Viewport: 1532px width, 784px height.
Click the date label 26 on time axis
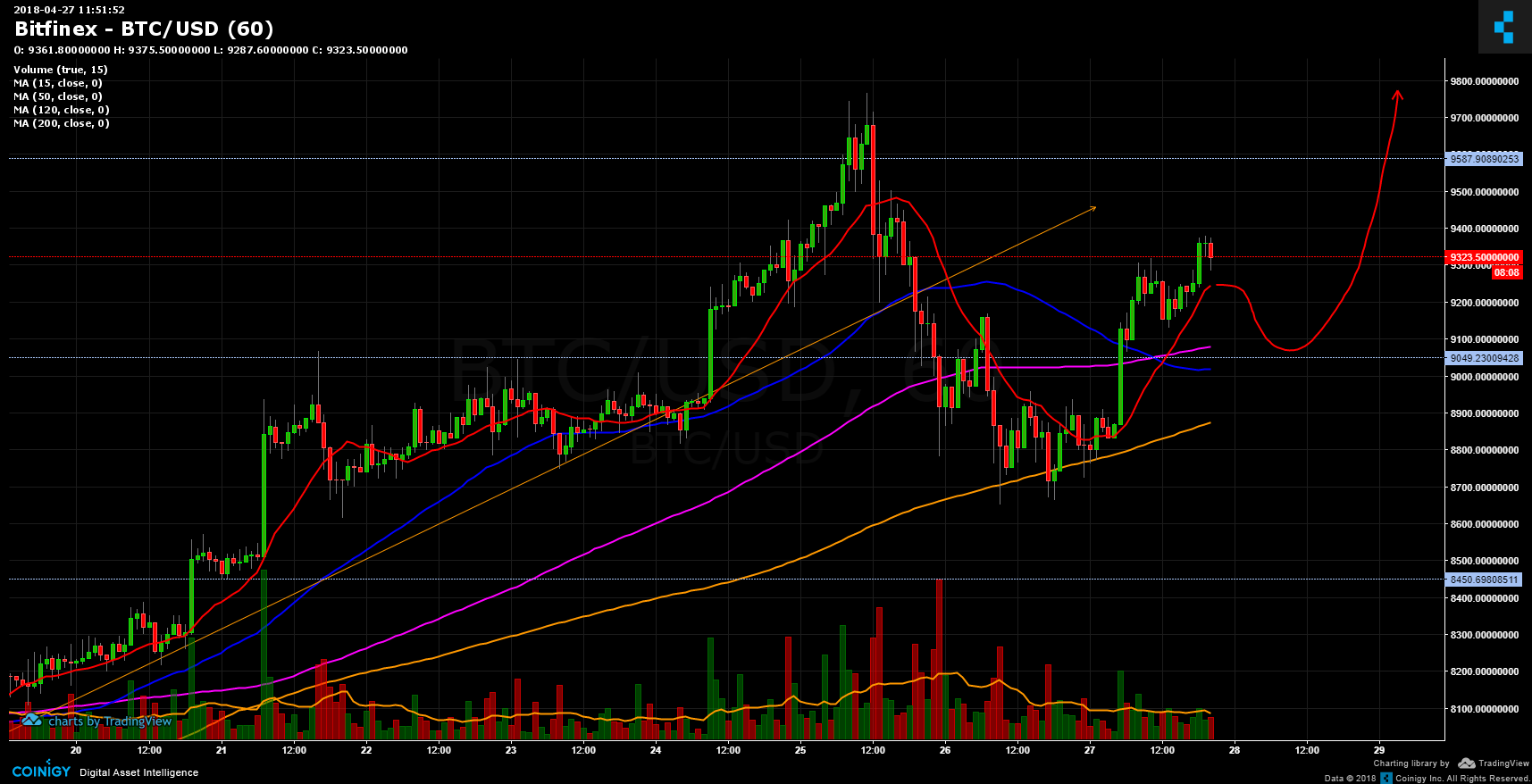click(x=944, y=750)
